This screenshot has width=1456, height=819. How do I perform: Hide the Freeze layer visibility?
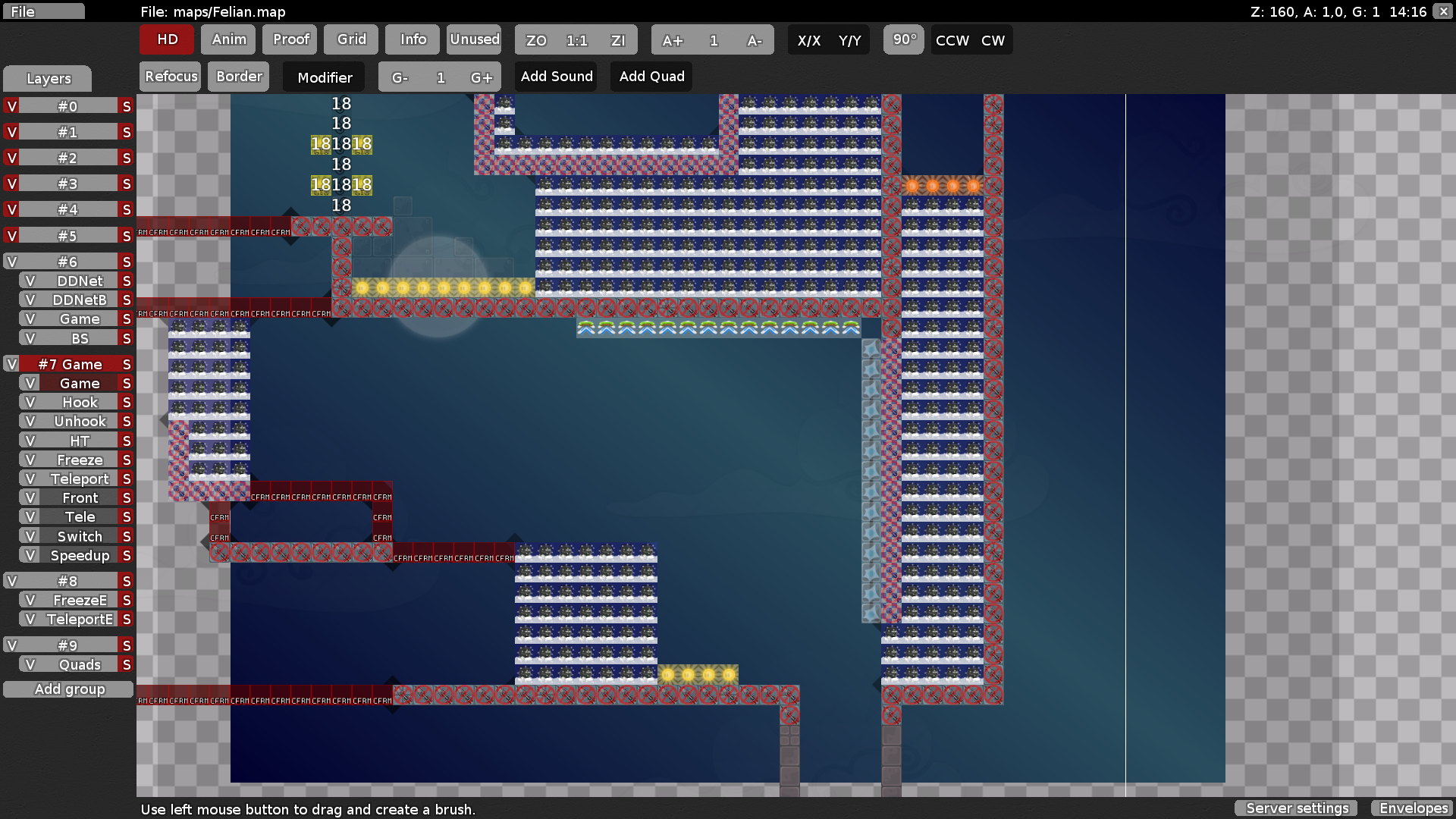click(30, 460)
